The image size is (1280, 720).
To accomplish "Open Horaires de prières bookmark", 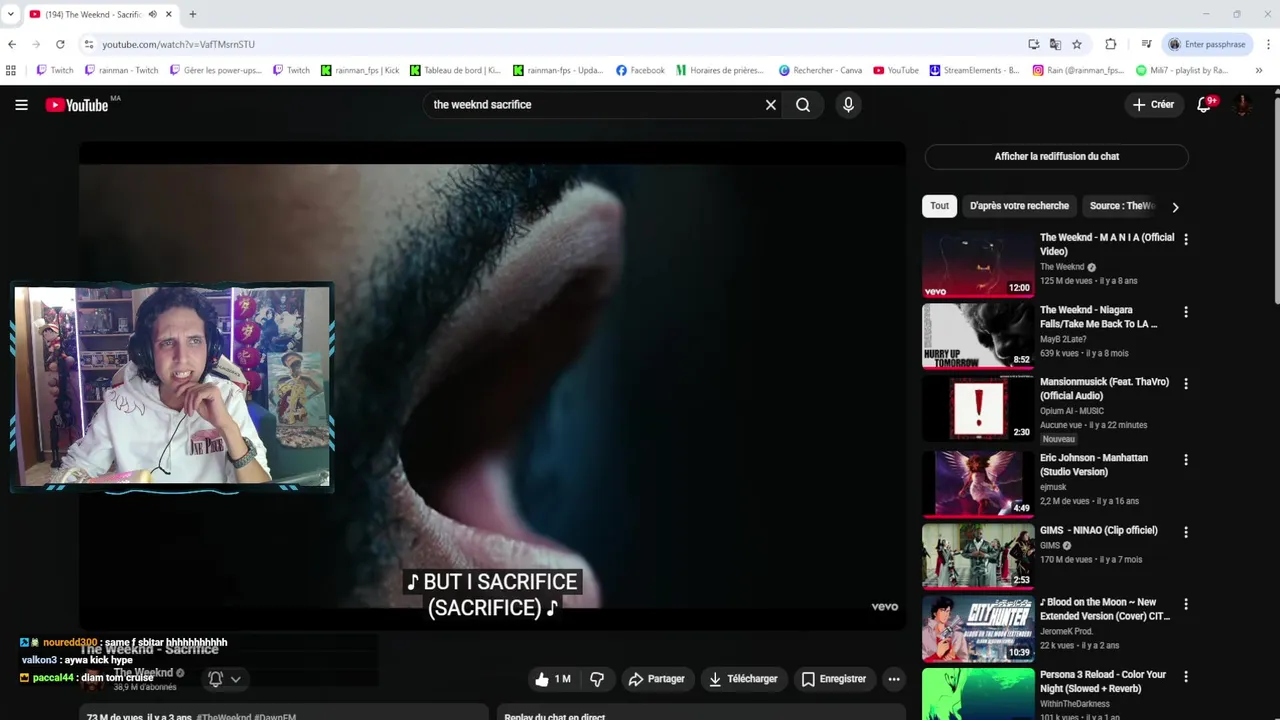I will [x=719, y=70].
